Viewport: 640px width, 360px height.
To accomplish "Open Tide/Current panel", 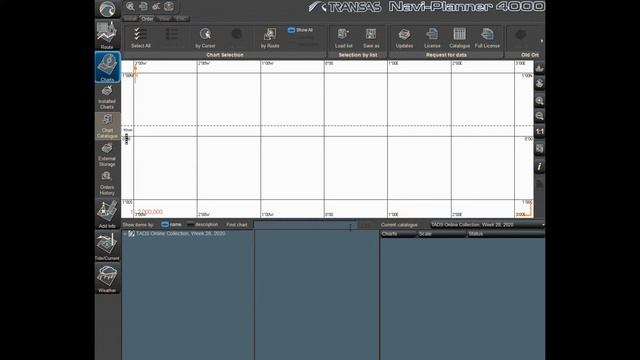I will (107, 246).
